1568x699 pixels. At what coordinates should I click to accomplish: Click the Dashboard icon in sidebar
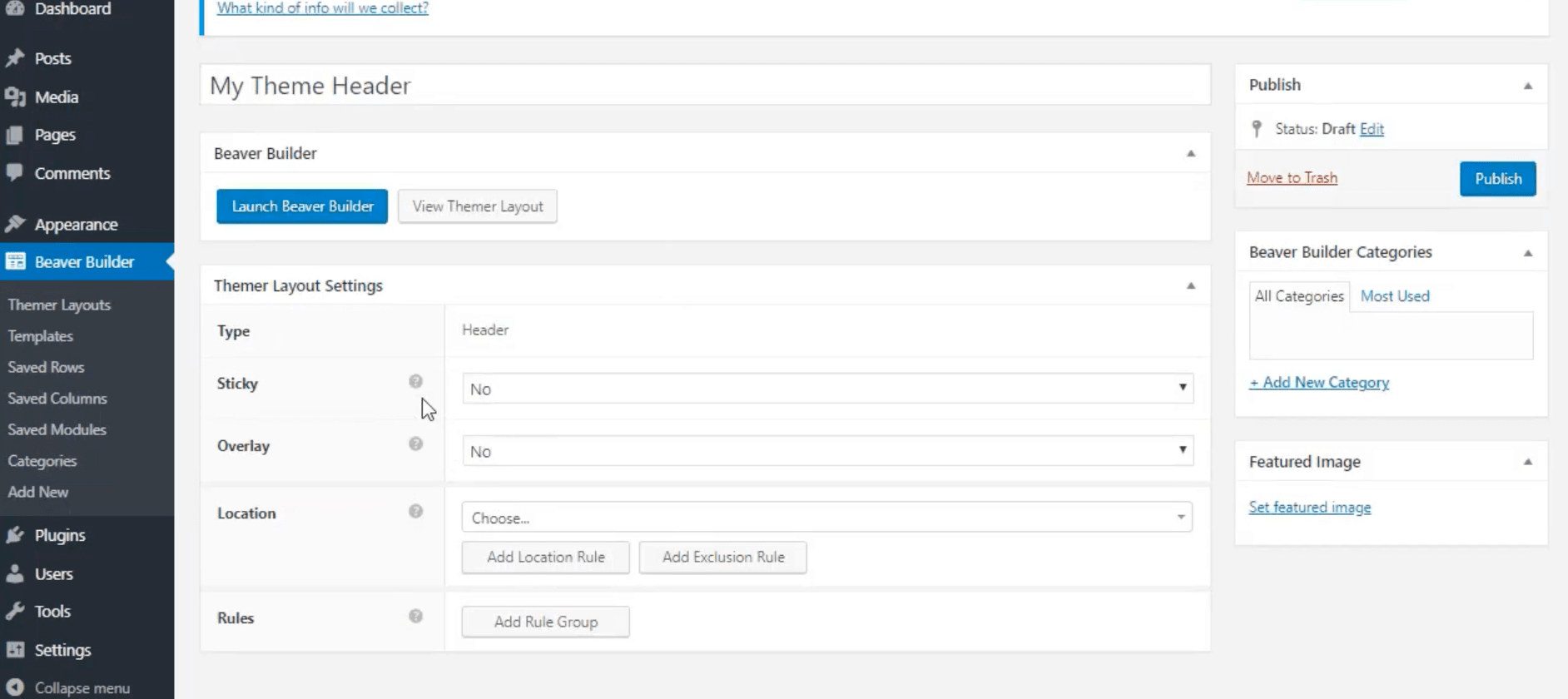[x=15, y=8]
